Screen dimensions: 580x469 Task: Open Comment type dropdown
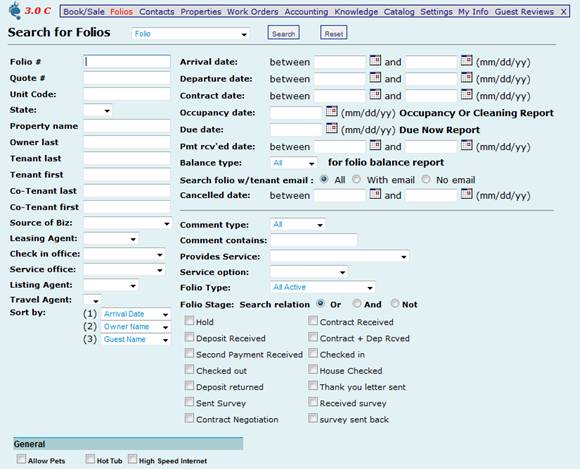(298, 225)
